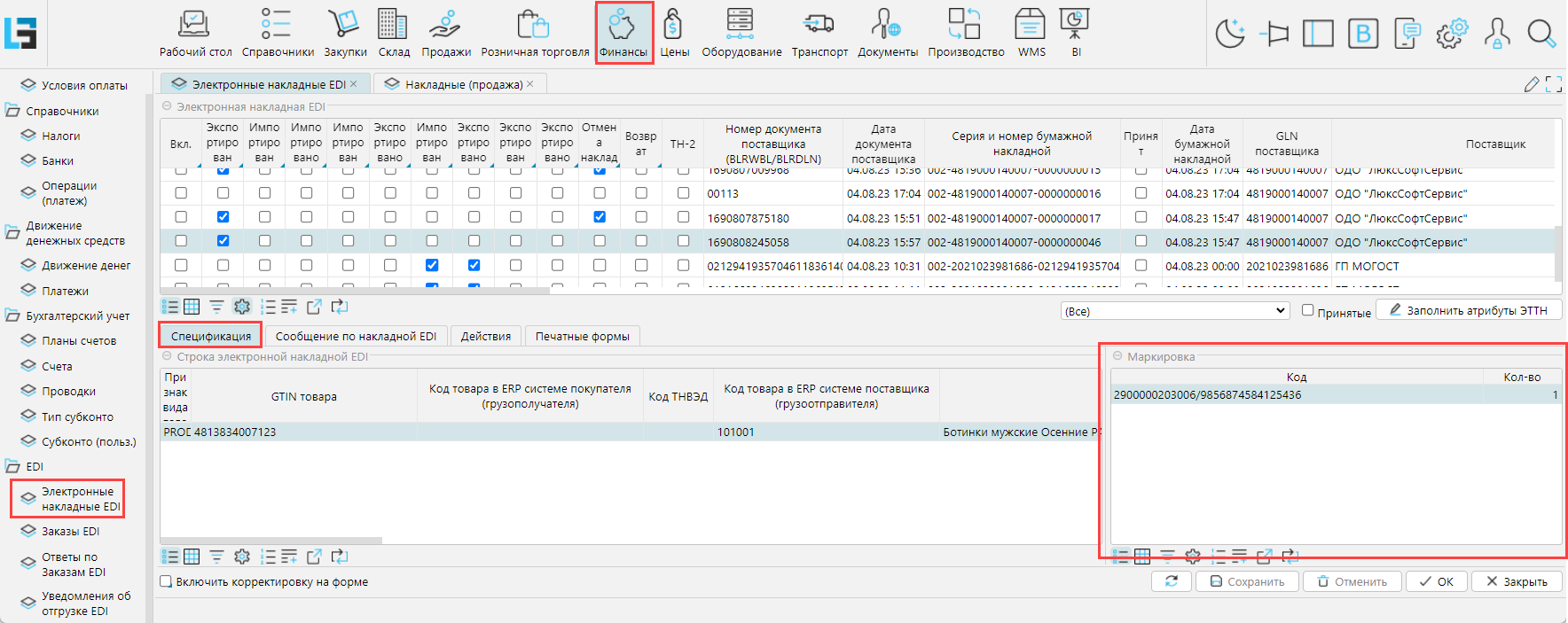
Task: Open the Warehouse (Склад) module icon
Action: [x=393, y=32]
